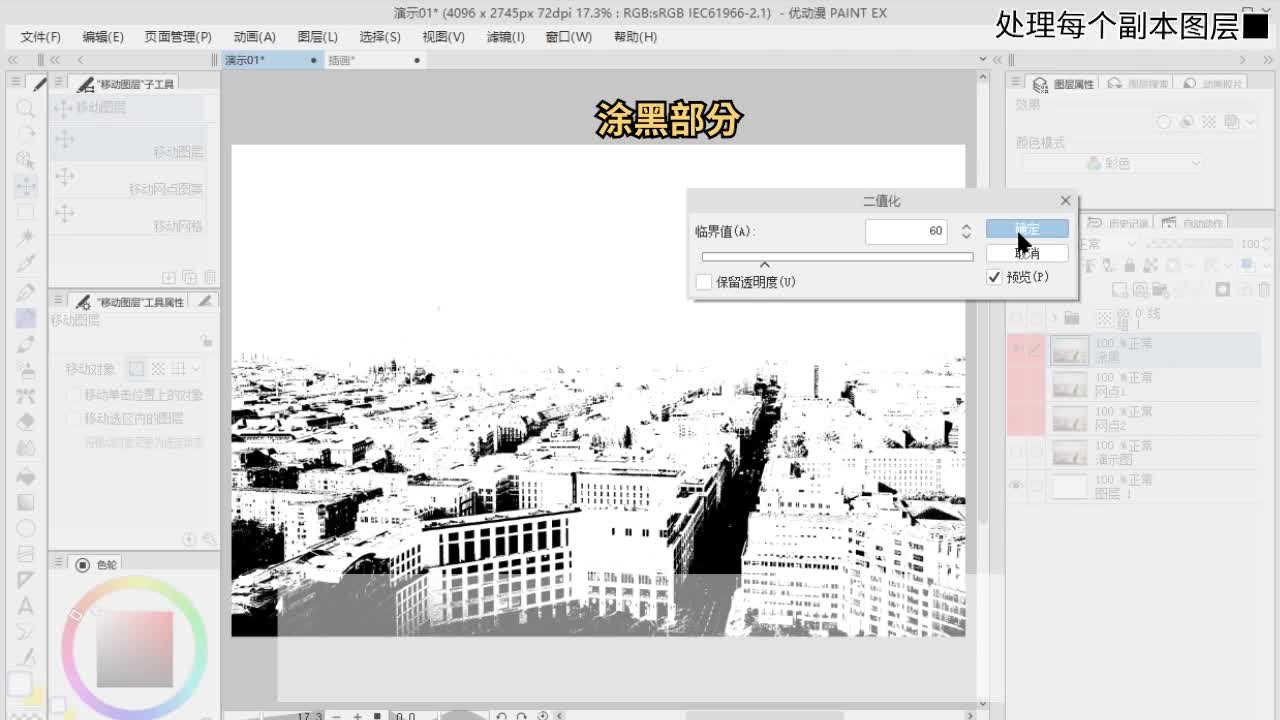Click the layer mask icon in Layers panel
The image size is (1280, 720).
(1222, 290)
